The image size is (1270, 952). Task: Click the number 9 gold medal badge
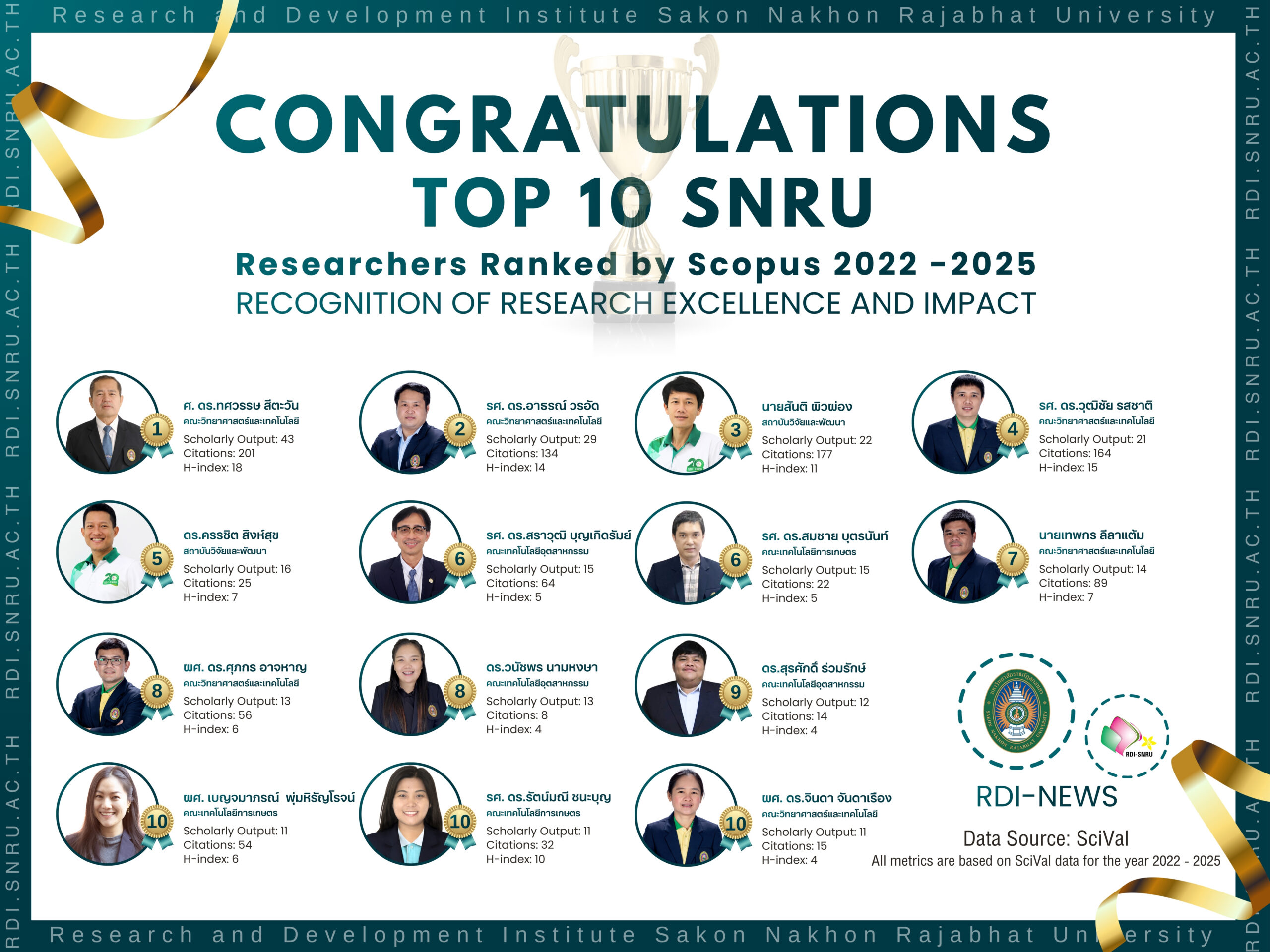[x=736, y=693]
